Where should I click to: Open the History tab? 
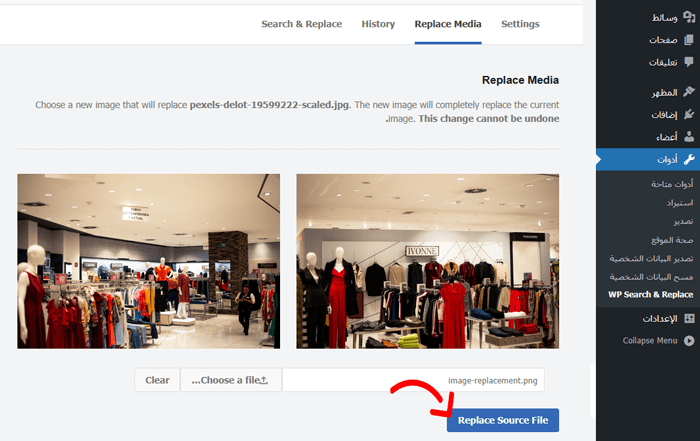(x=378, y=24)
